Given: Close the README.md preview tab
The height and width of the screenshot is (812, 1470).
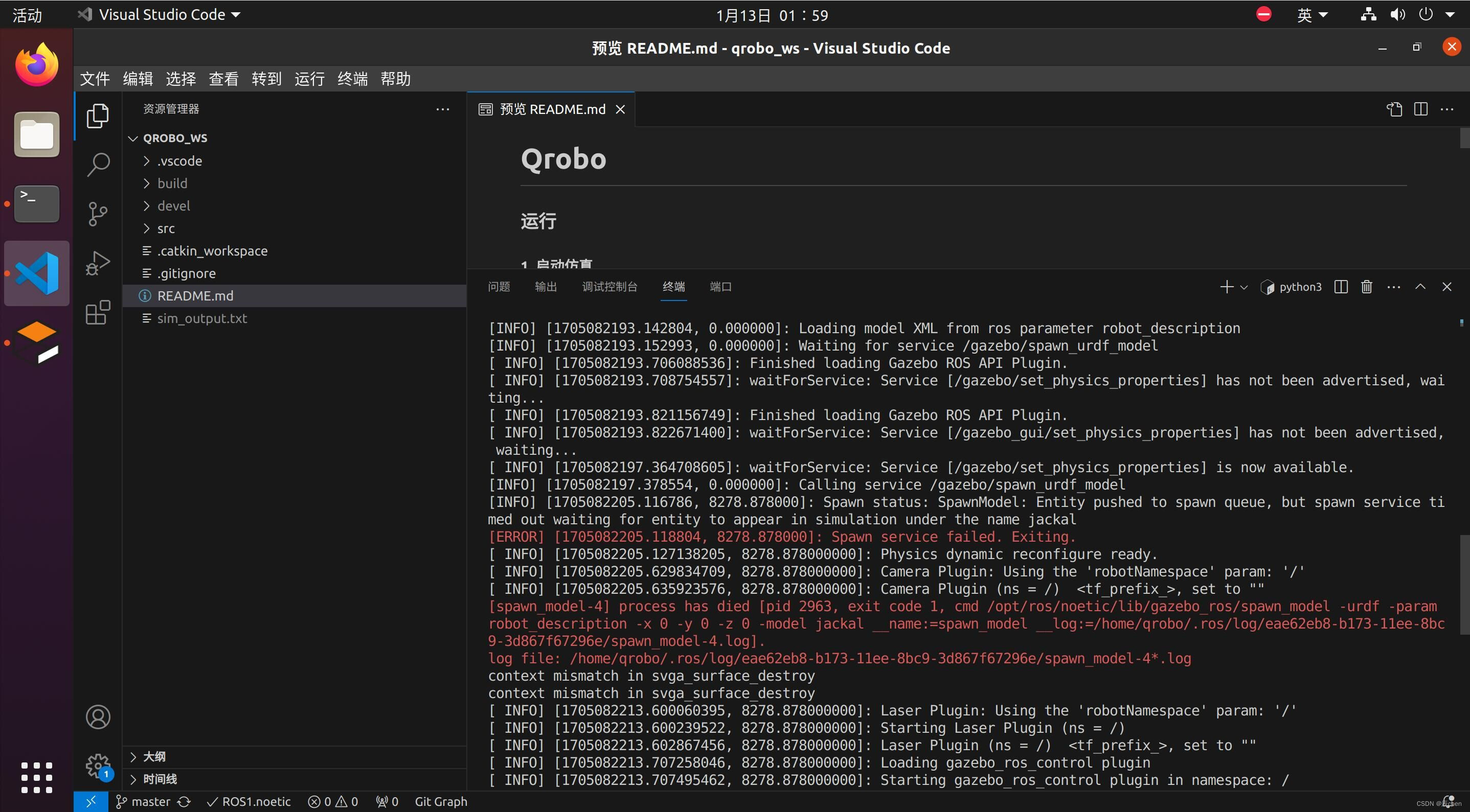Looking at the screenshot, I should pos(620,109).
